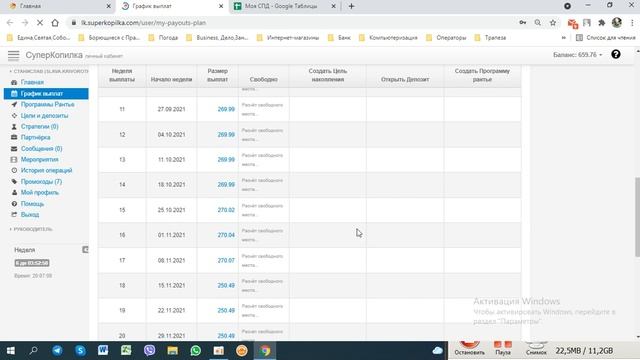640x360 pixels.
Task: Open the Операторы bookmark folder
Action: click(446, 38)
